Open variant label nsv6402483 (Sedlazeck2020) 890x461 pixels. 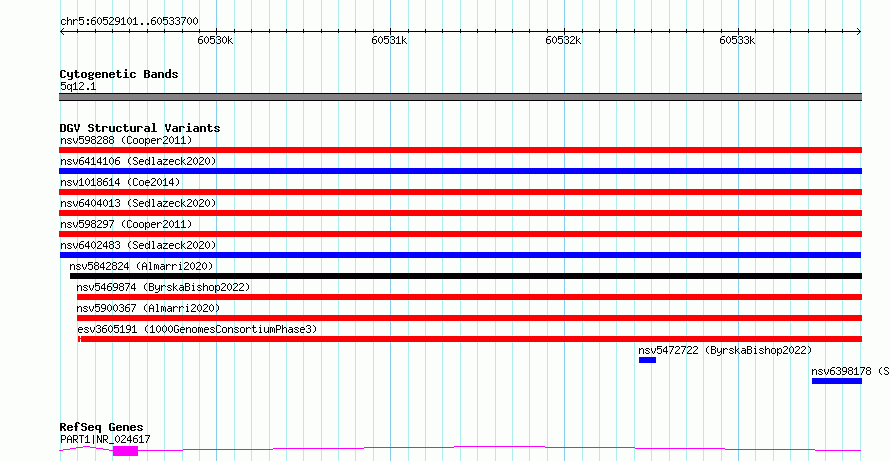pos(138,245)
